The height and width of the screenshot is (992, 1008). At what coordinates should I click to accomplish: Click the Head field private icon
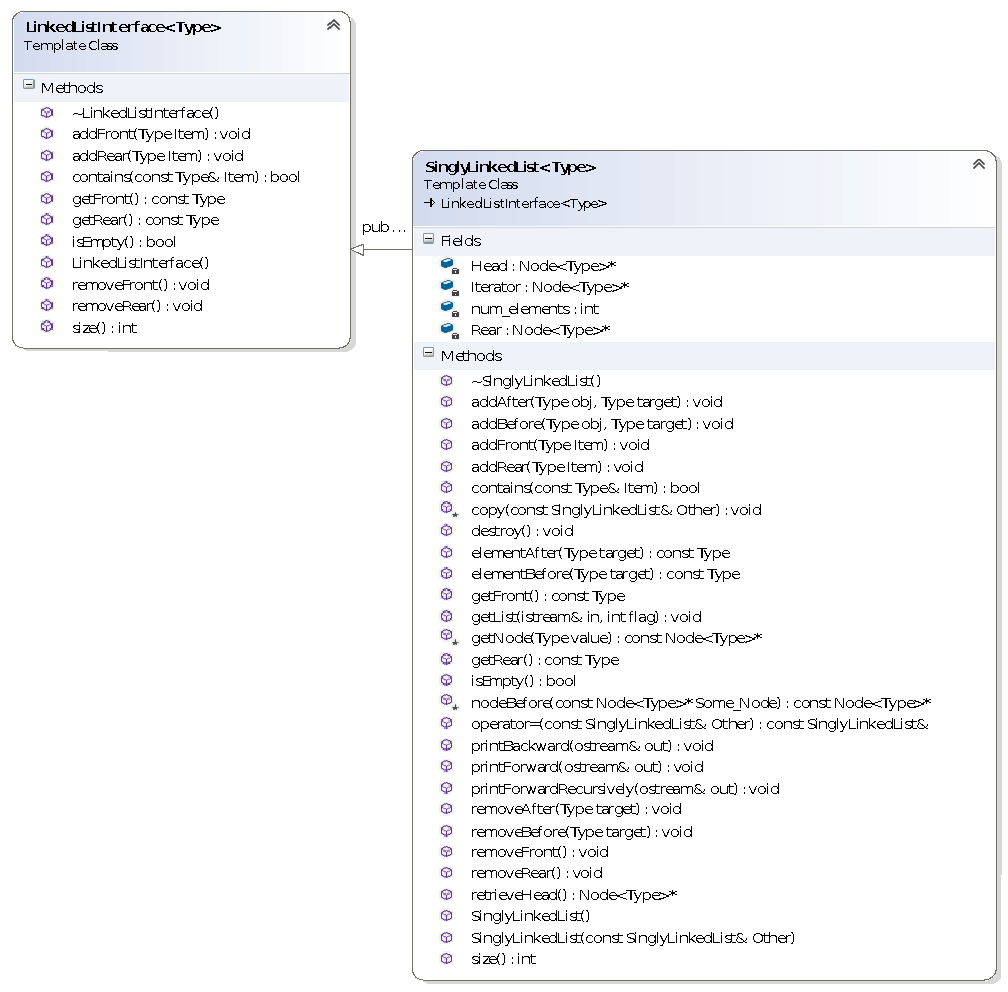click(x=449, y=266)
